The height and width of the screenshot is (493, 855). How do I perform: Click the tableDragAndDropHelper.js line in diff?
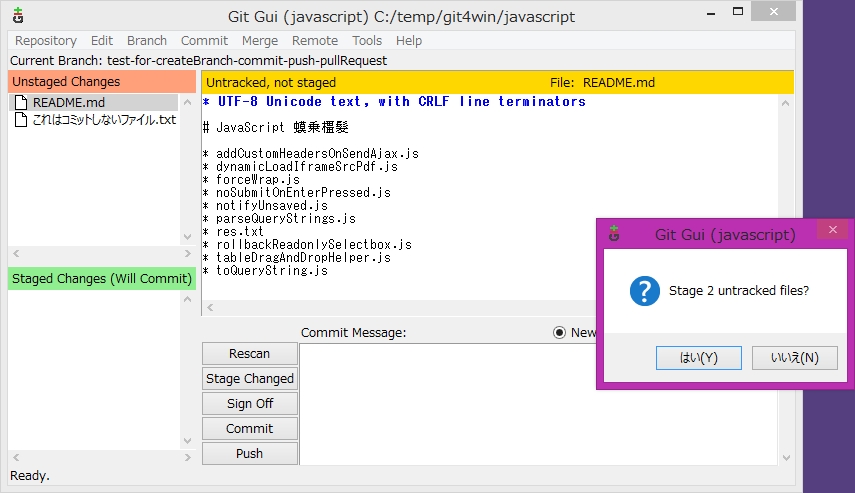point(297,257)
